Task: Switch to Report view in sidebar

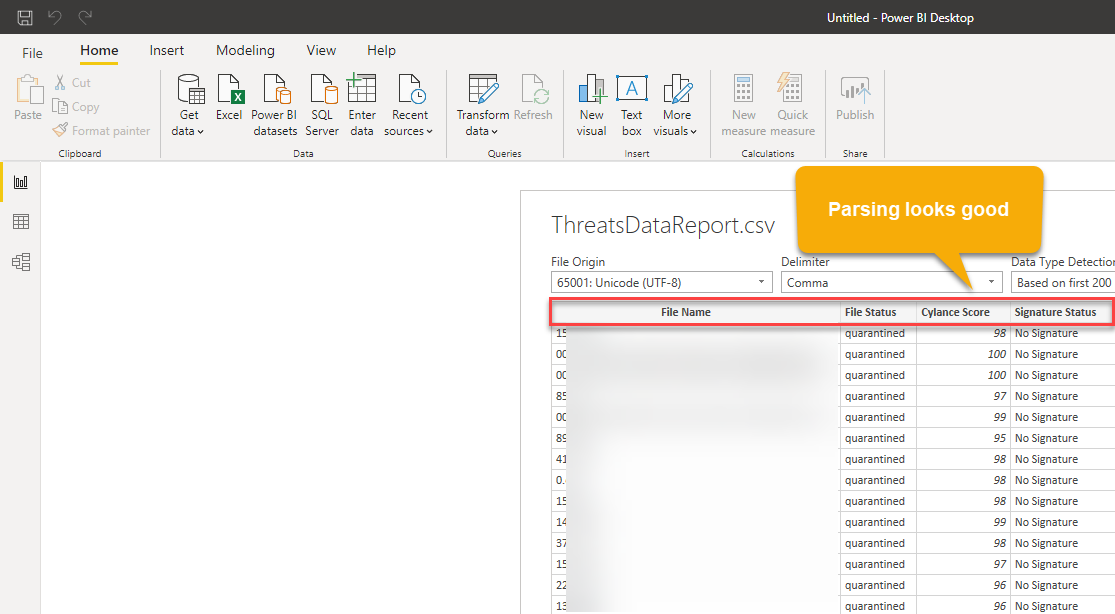Action: click(x=21, y=182)
